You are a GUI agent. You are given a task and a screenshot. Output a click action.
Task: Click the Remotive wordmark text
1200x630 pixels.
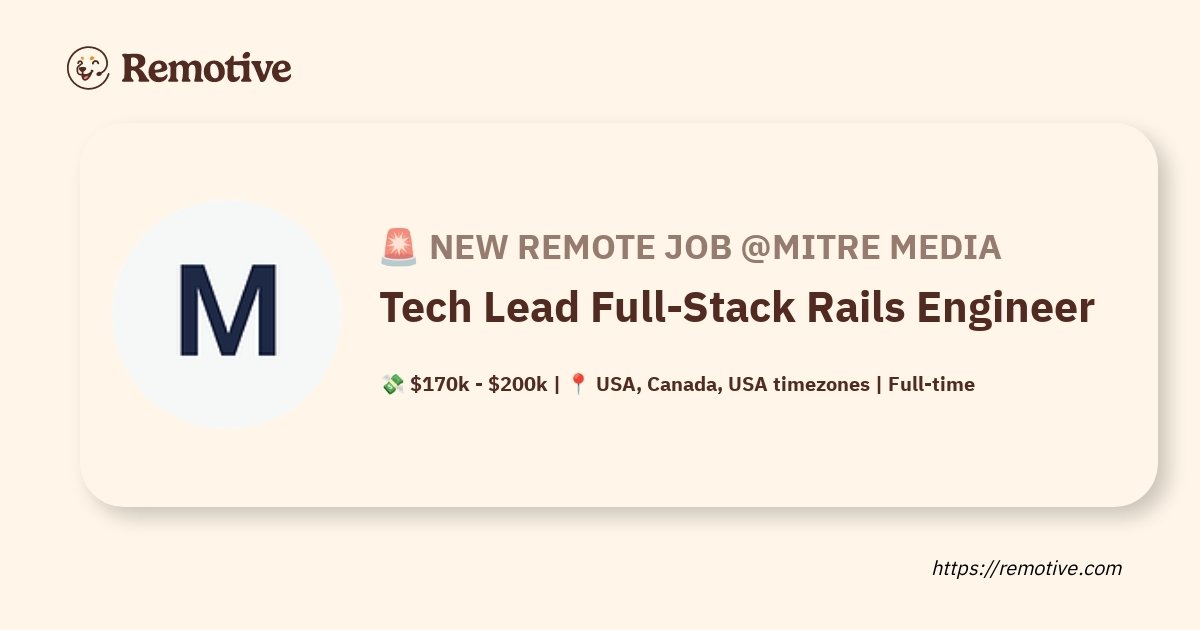pos(206,68)
